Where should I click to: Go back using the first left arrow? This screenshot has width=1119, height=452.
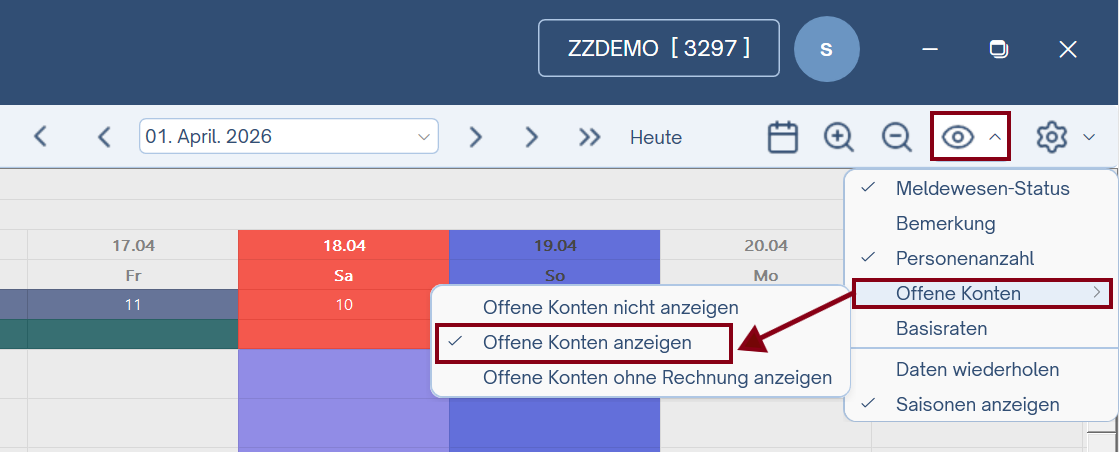coord(40,137)
